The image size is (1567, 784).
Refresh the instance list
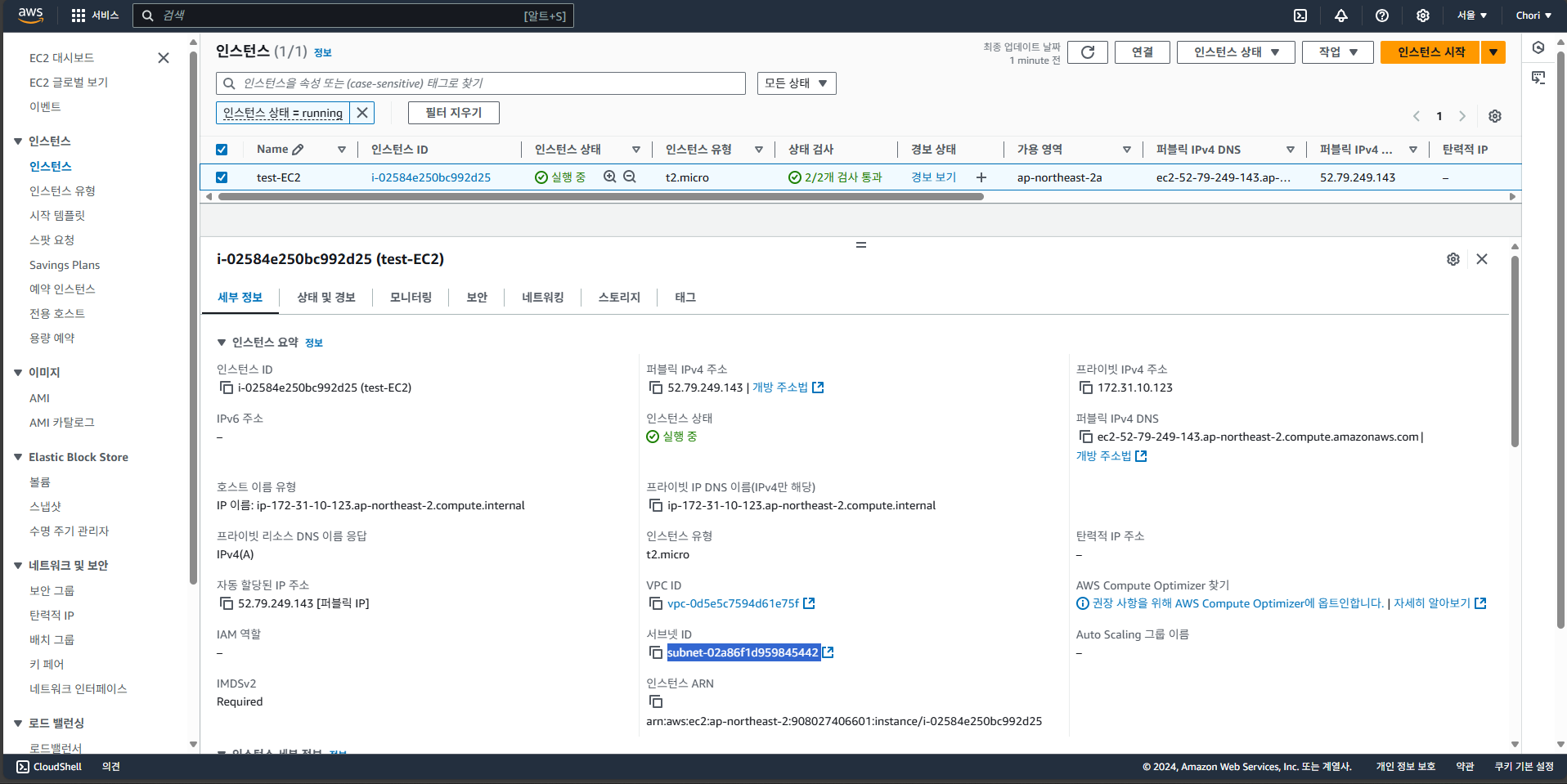pyautogui.click(x=1088, y=52)
